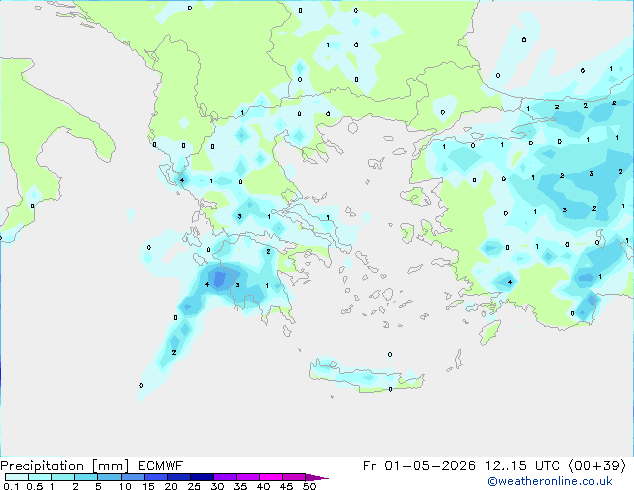Click the over-50 mm arrow at legend end

317,477
